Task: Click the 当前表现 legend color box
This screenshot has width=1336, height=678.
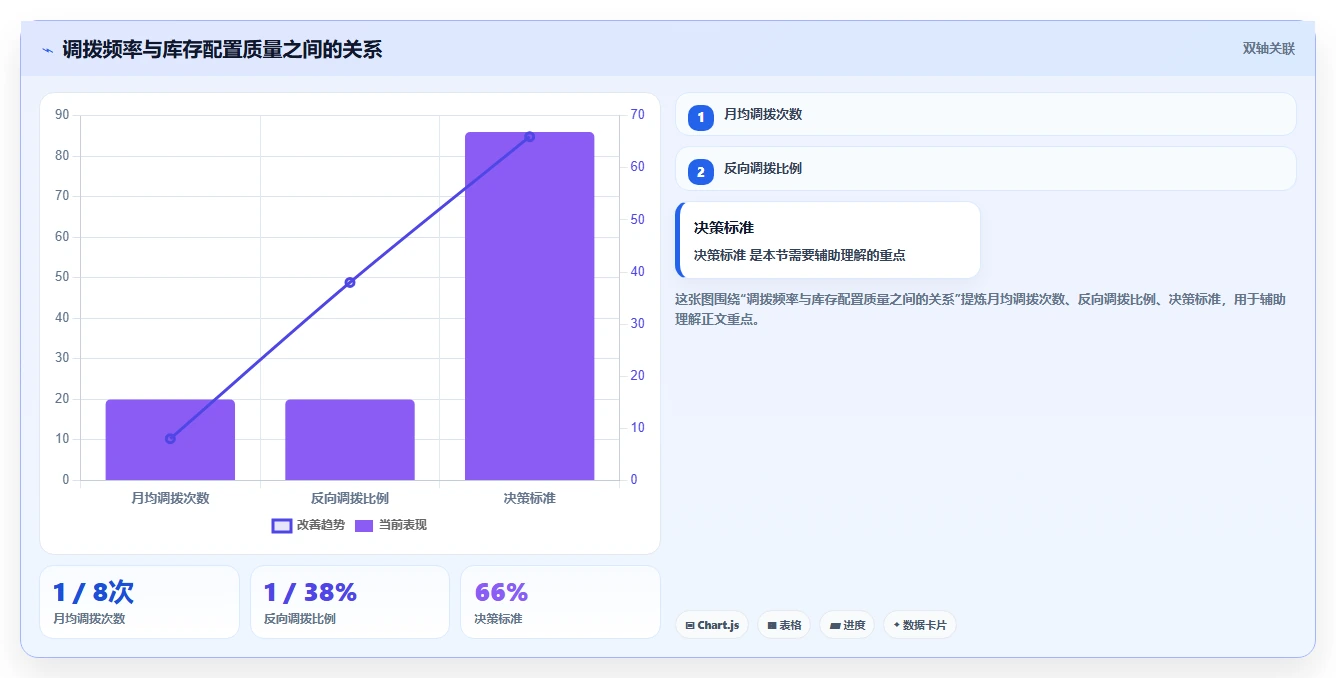Action: (364, 526)
